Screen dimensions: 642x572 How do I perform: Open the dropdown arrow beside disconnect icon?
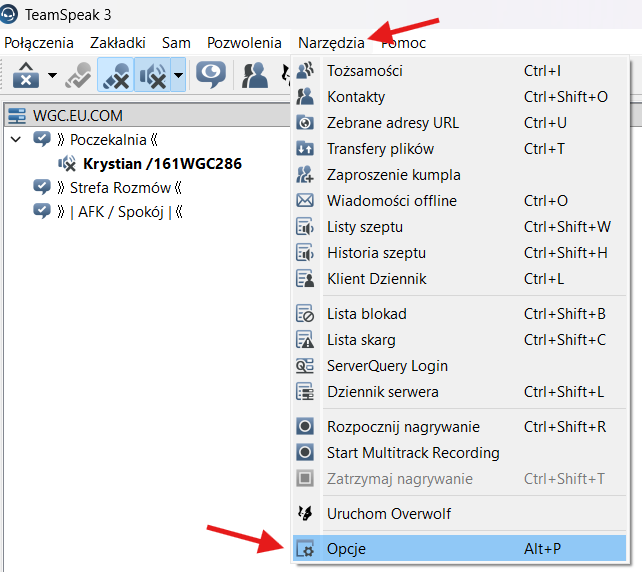click(x=51, y=76)
